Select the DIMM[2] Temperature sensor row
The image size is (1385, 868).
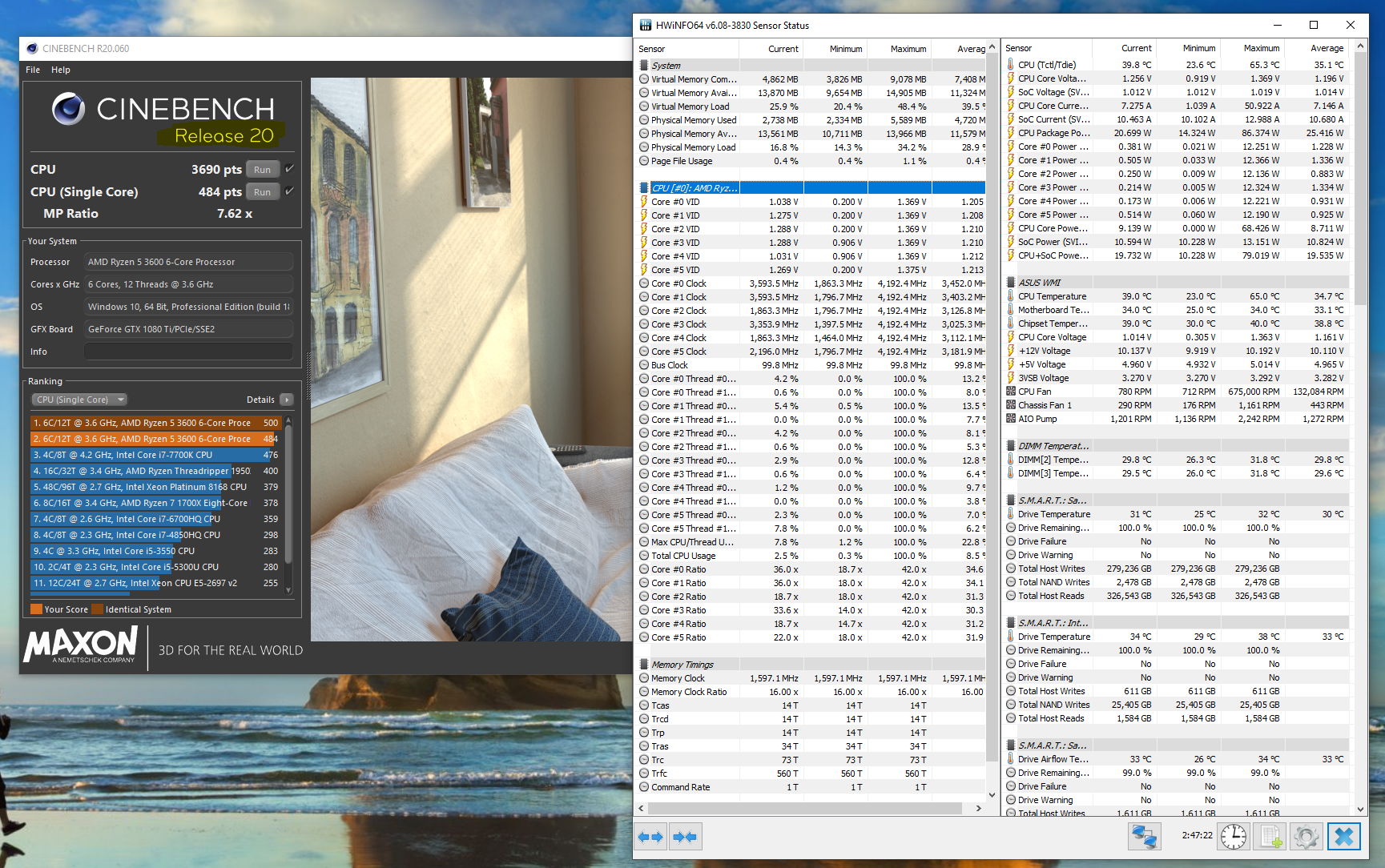point(1178,460)
